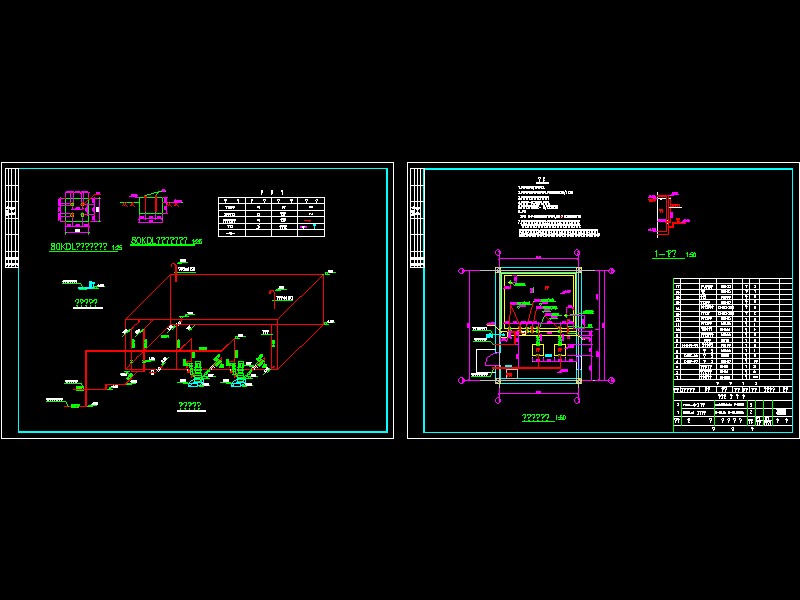Select the upper-left side grid axis bubble
This screenshot has height=600, width=800.
pos(462,271)
